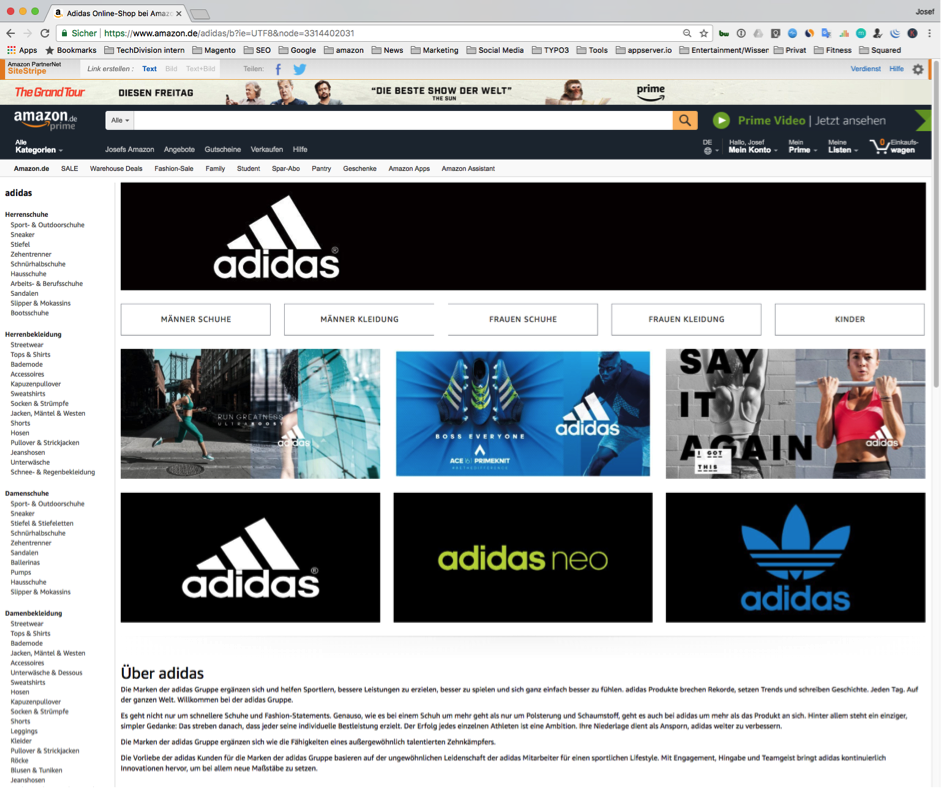Click the orange Amazon search magnifier button
Viewport: 941px width, 788px height.
coord(685,121)
